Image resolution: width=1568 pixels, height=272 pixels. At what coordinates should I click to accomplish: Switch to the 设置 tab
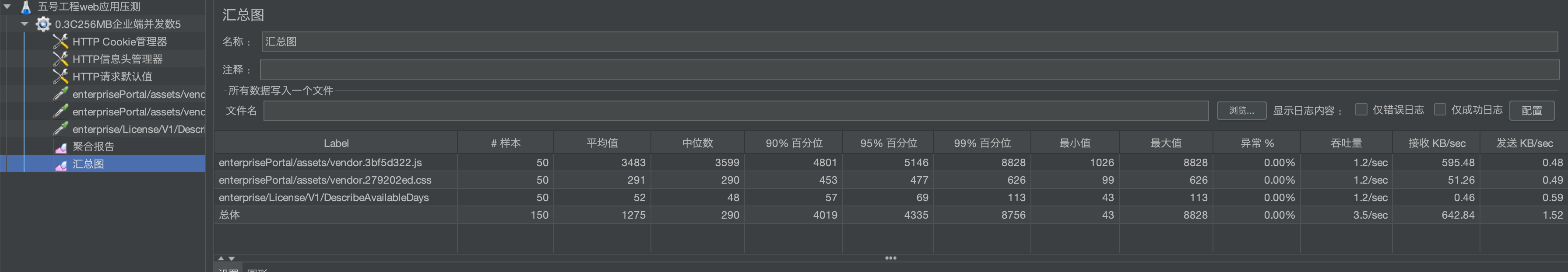[229, 270]
